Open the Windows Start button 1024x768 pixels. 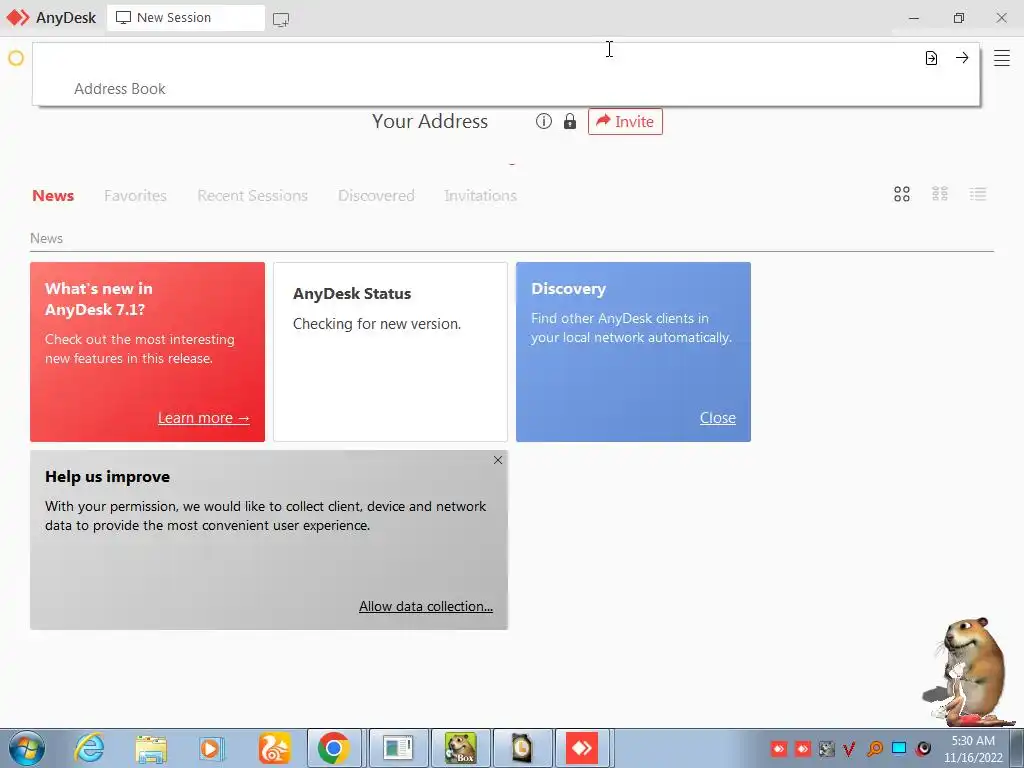pos(26,748)
